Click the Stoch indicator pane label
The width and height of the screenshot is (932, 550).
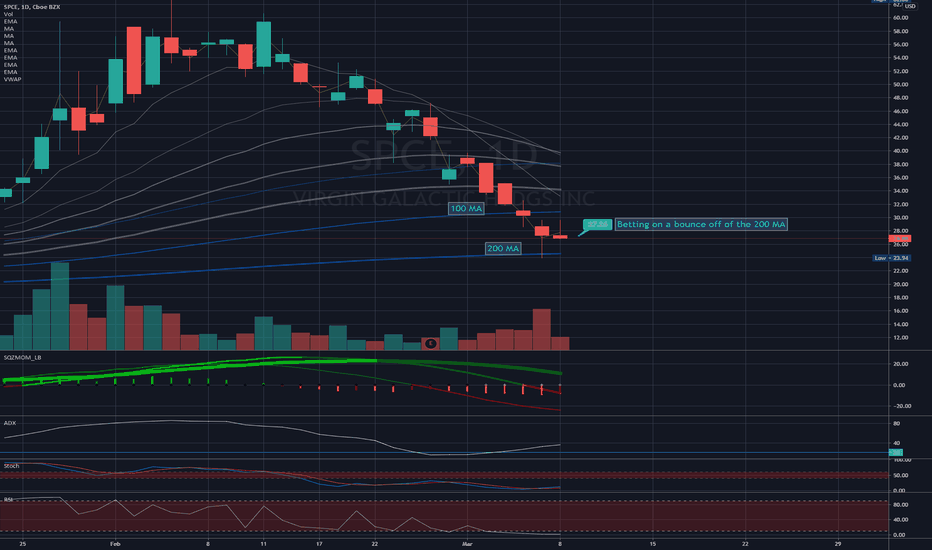point(11,466)
